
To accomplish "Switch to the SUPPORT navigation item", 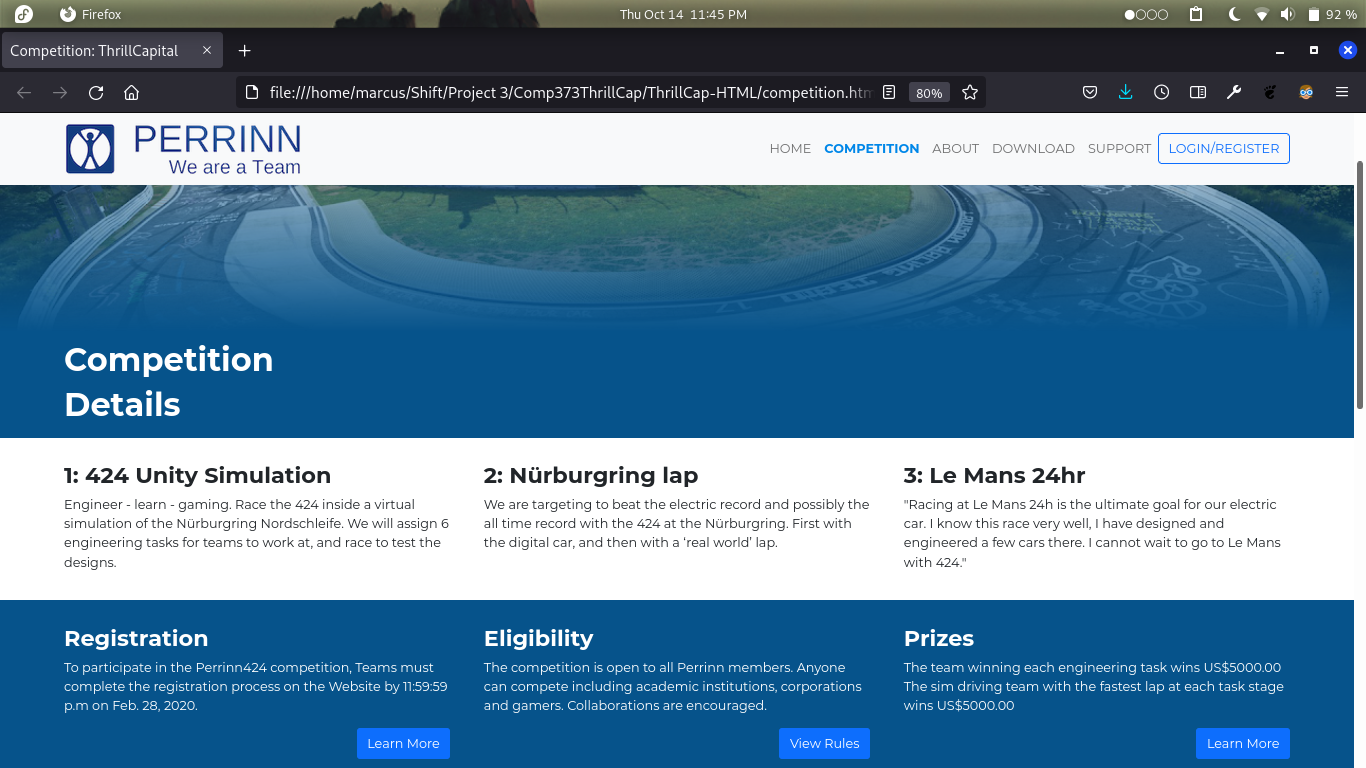I will click(x=1119, y=148).
